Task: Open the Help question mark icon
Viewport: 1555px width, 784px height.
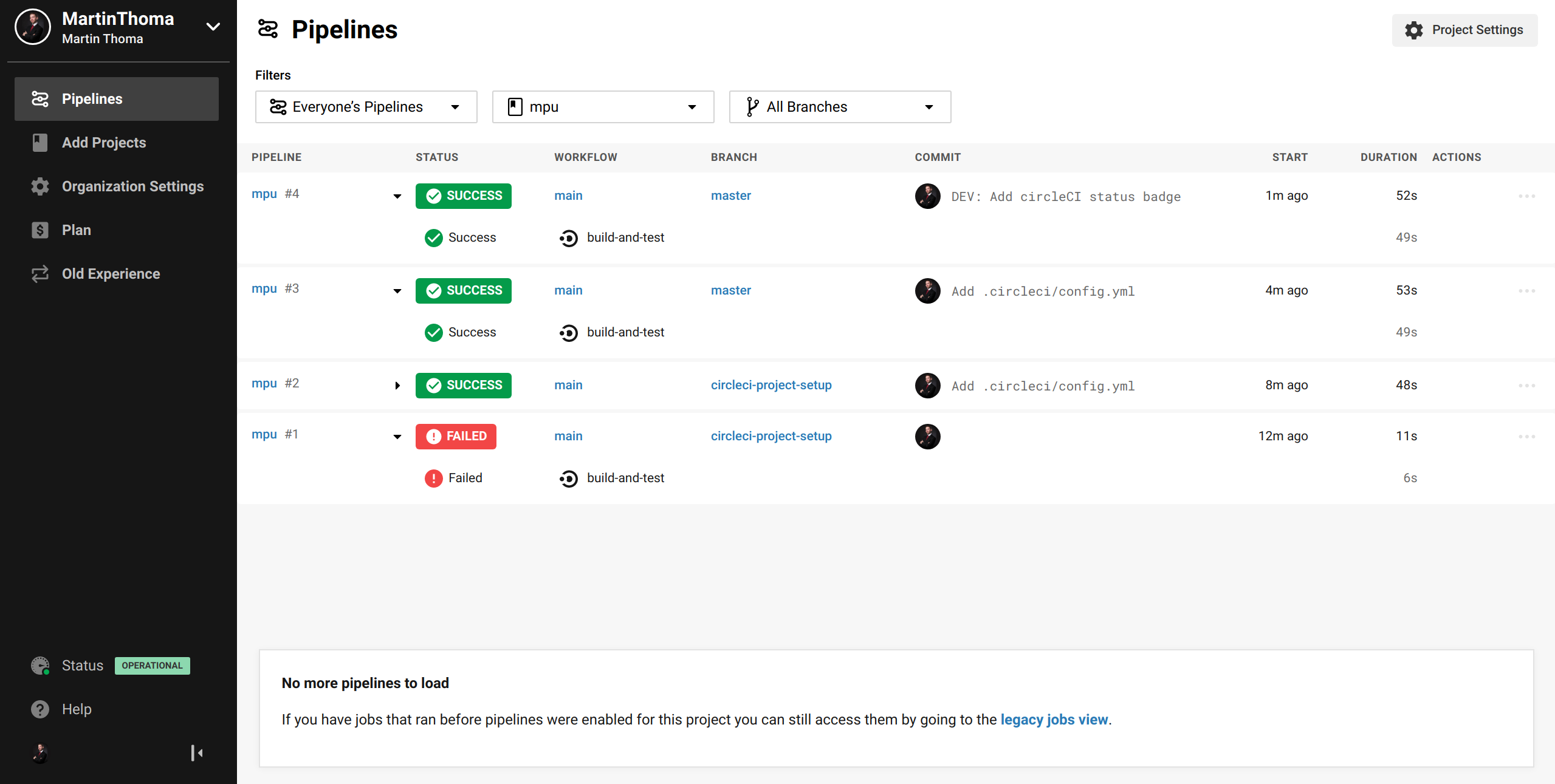Action: tap(40, 709)
